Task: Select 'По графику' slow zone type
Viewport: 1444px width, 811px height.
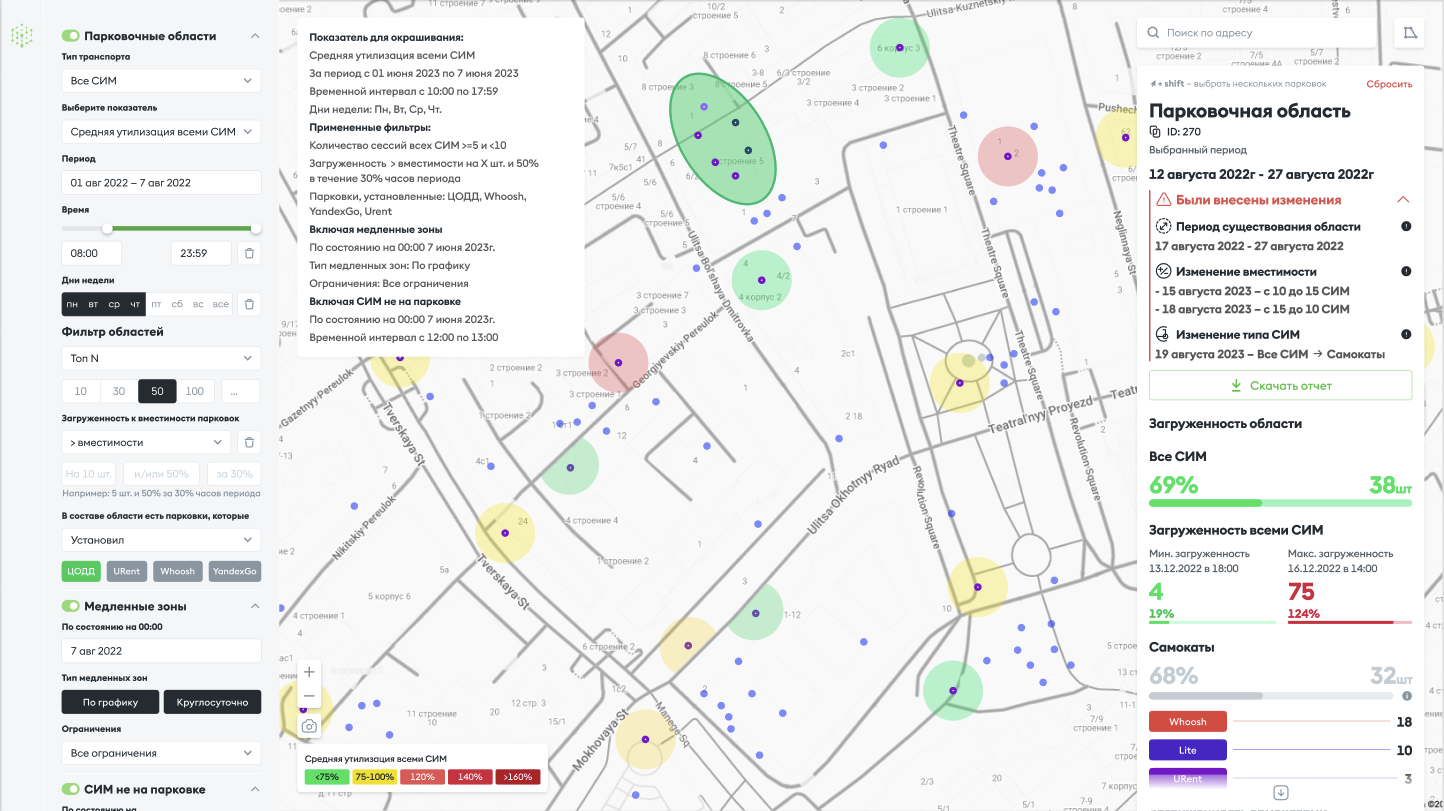Action: pyautogui.click(x=110, y=702)
